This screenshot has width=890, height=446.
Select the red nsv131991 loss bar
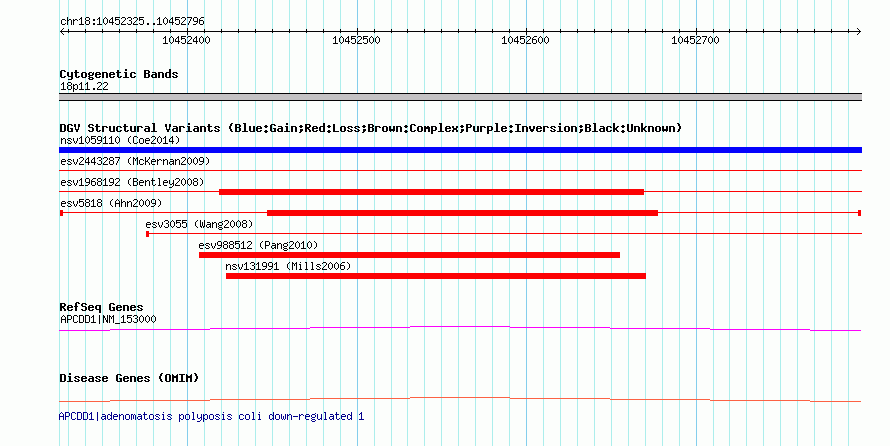[x=436, y=276]
